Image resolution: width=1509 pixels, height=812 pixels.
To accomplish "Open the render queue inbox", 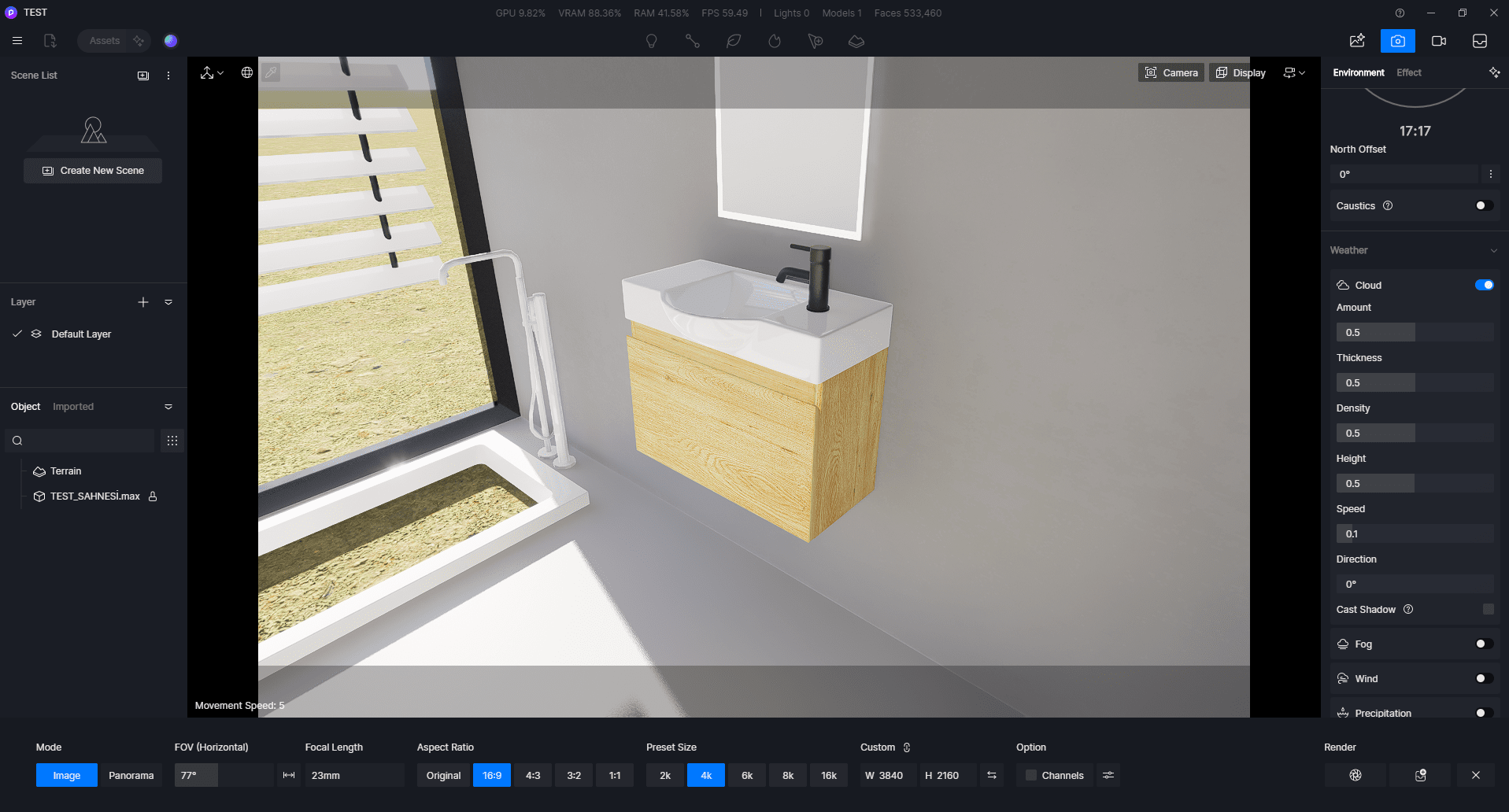I will 1480,40.
